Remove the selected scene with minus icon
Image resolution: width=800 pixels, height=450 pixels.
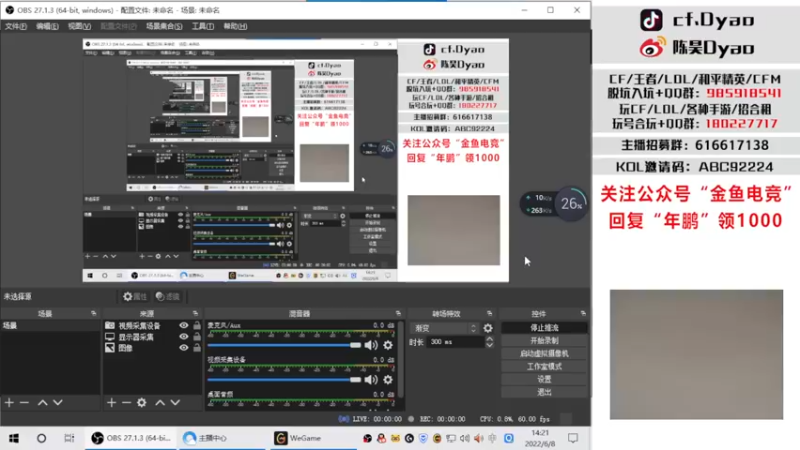[24, 403]
